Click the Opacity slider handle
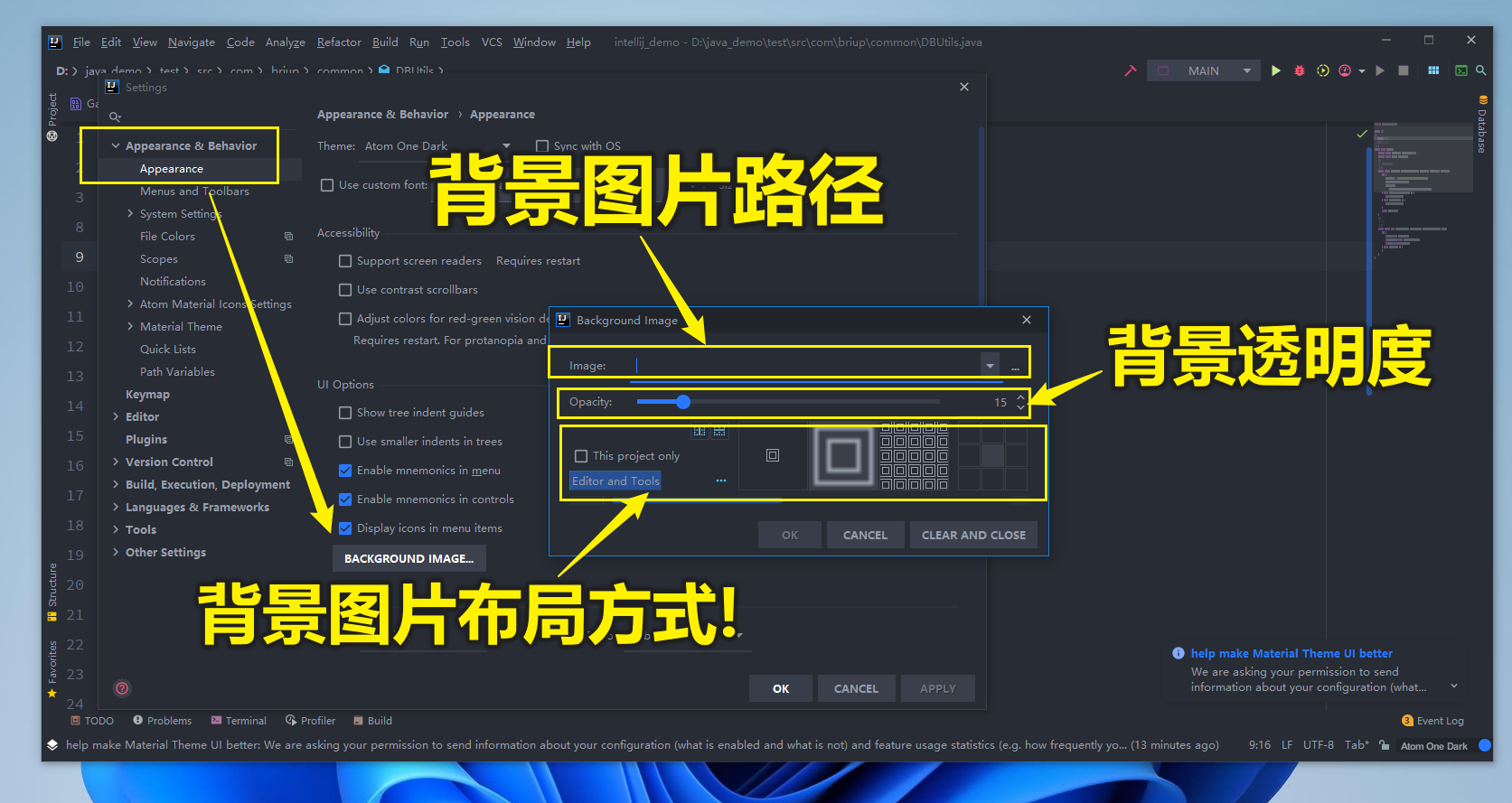 683,402
